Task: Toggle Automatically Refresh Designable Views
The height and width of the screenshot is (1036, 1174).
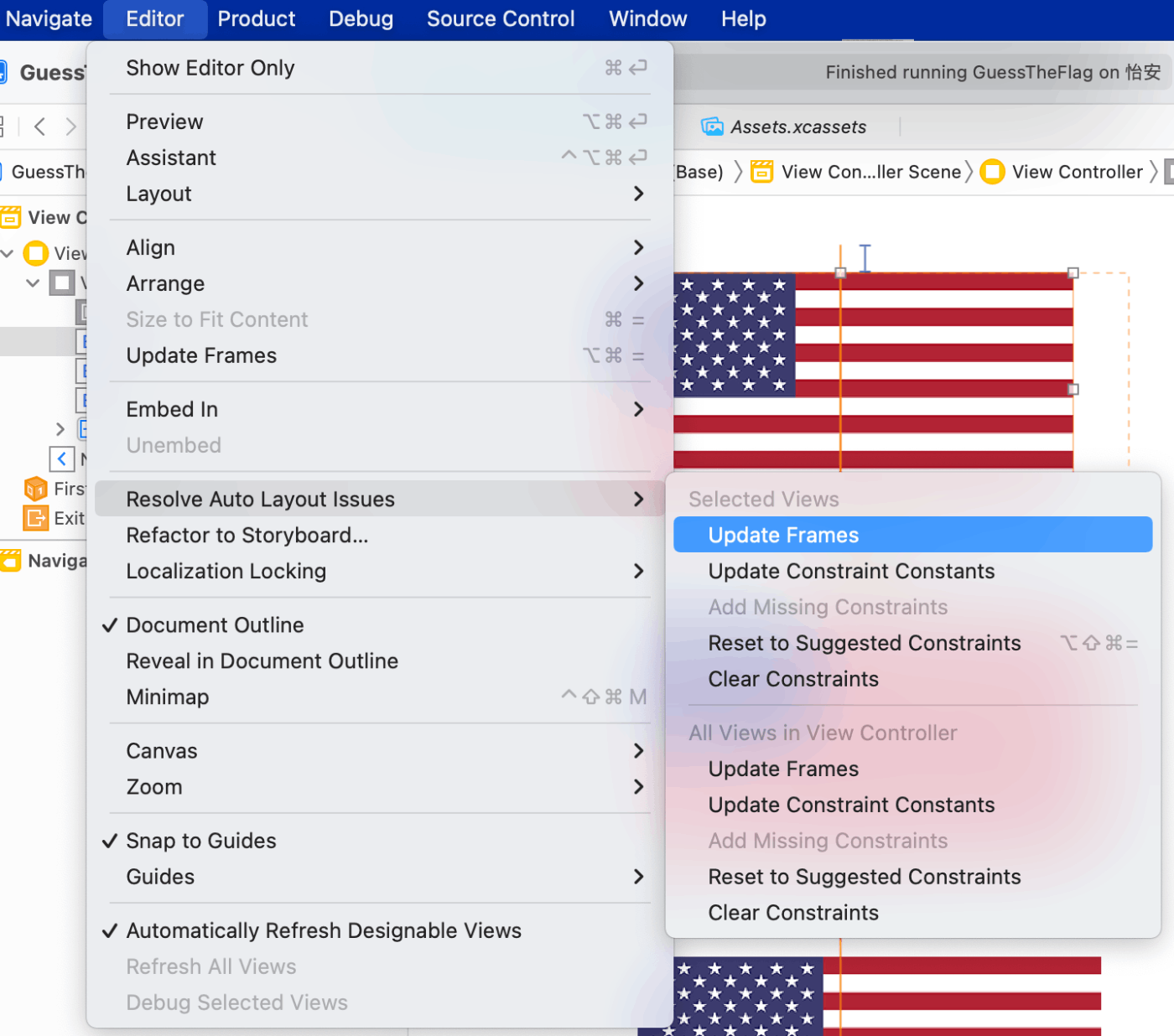Action: (x=380, y=930)
